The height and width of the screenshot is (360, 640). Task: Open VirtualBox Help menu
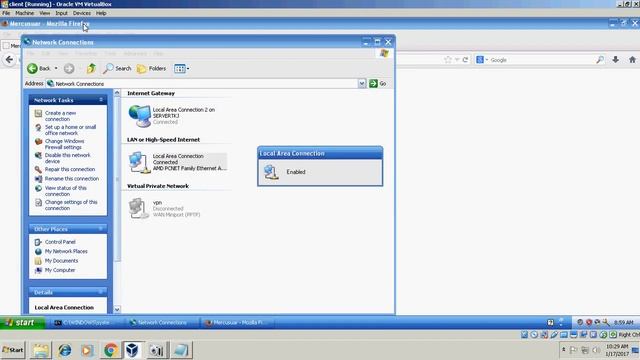coord(101,13)
